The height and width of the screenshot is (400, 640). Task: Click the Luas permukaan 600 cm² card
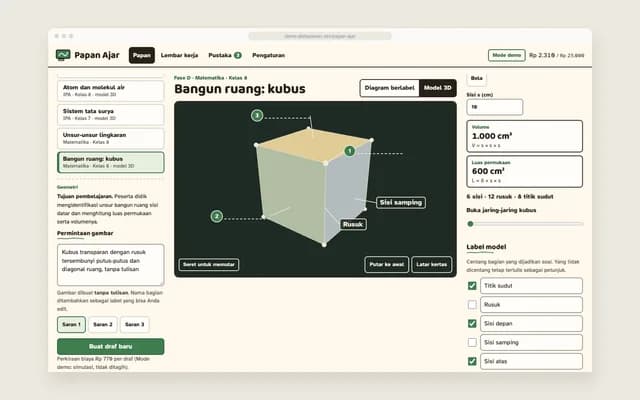tap(524, 171)
